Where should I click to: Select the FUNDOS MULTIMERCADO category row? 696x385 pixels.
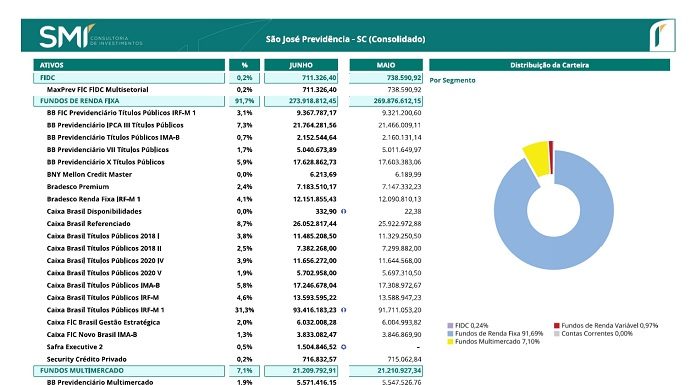point(129,370)
